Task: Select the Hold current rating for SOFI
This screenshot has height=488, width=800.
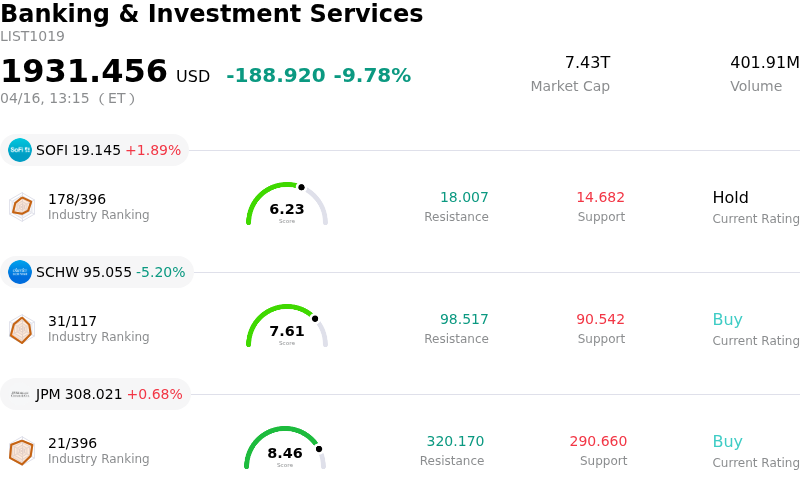Action: (730, 198)
